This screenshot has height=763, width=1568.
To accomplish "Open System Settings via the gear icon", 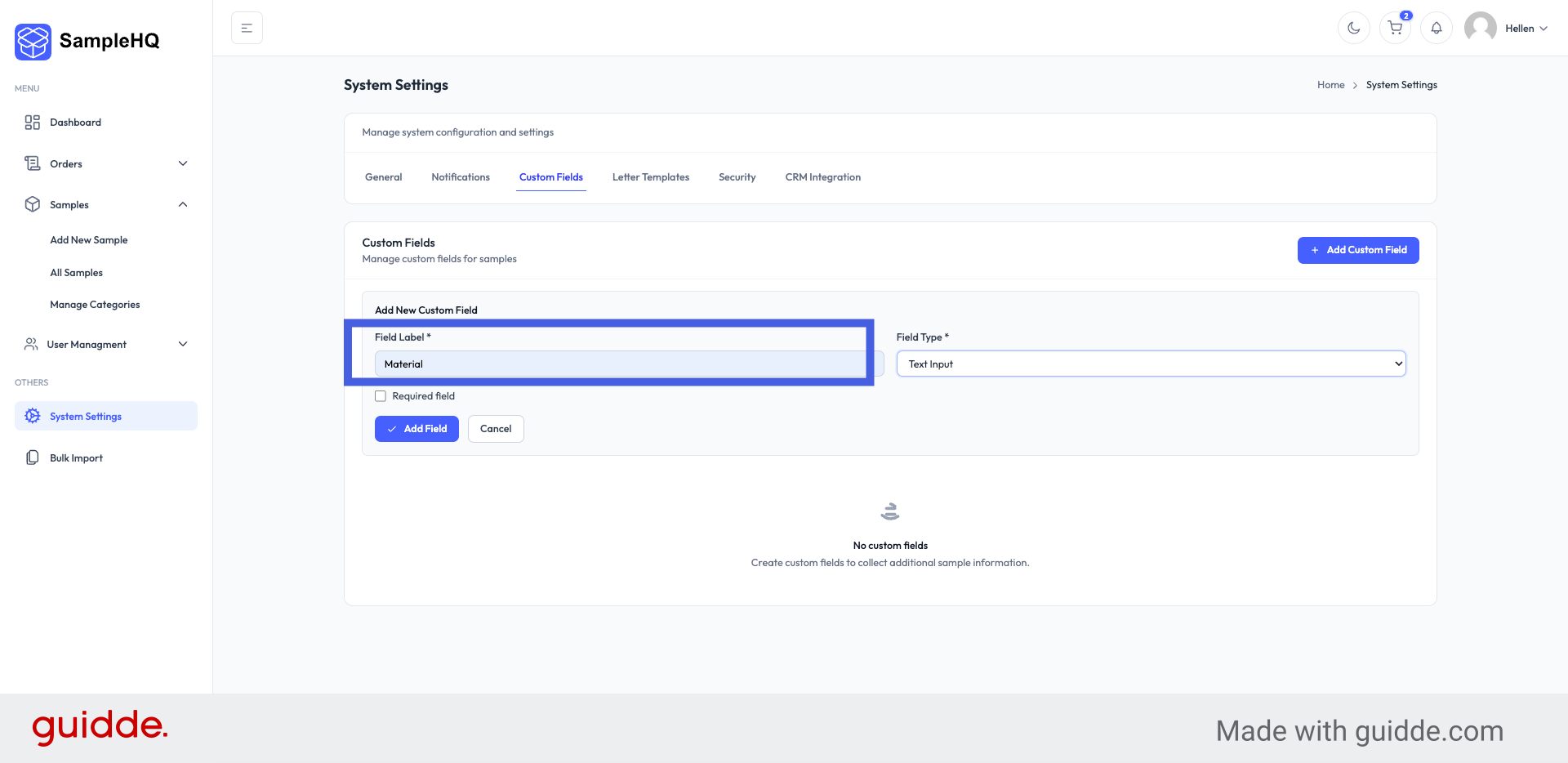I will click(32, 416).
